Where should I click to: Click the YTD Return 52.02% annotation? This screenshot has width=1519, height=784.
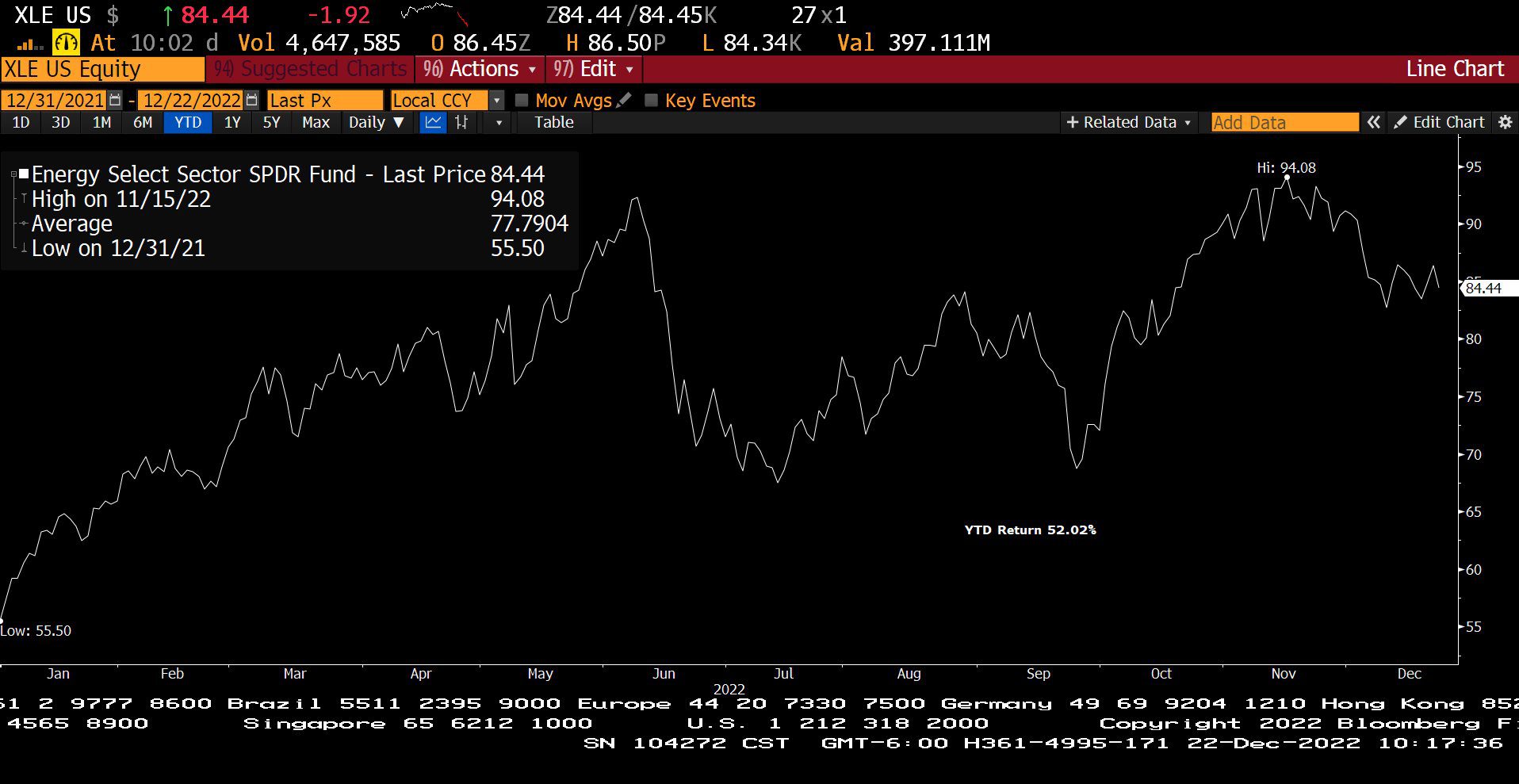(x=1030, y=530)
